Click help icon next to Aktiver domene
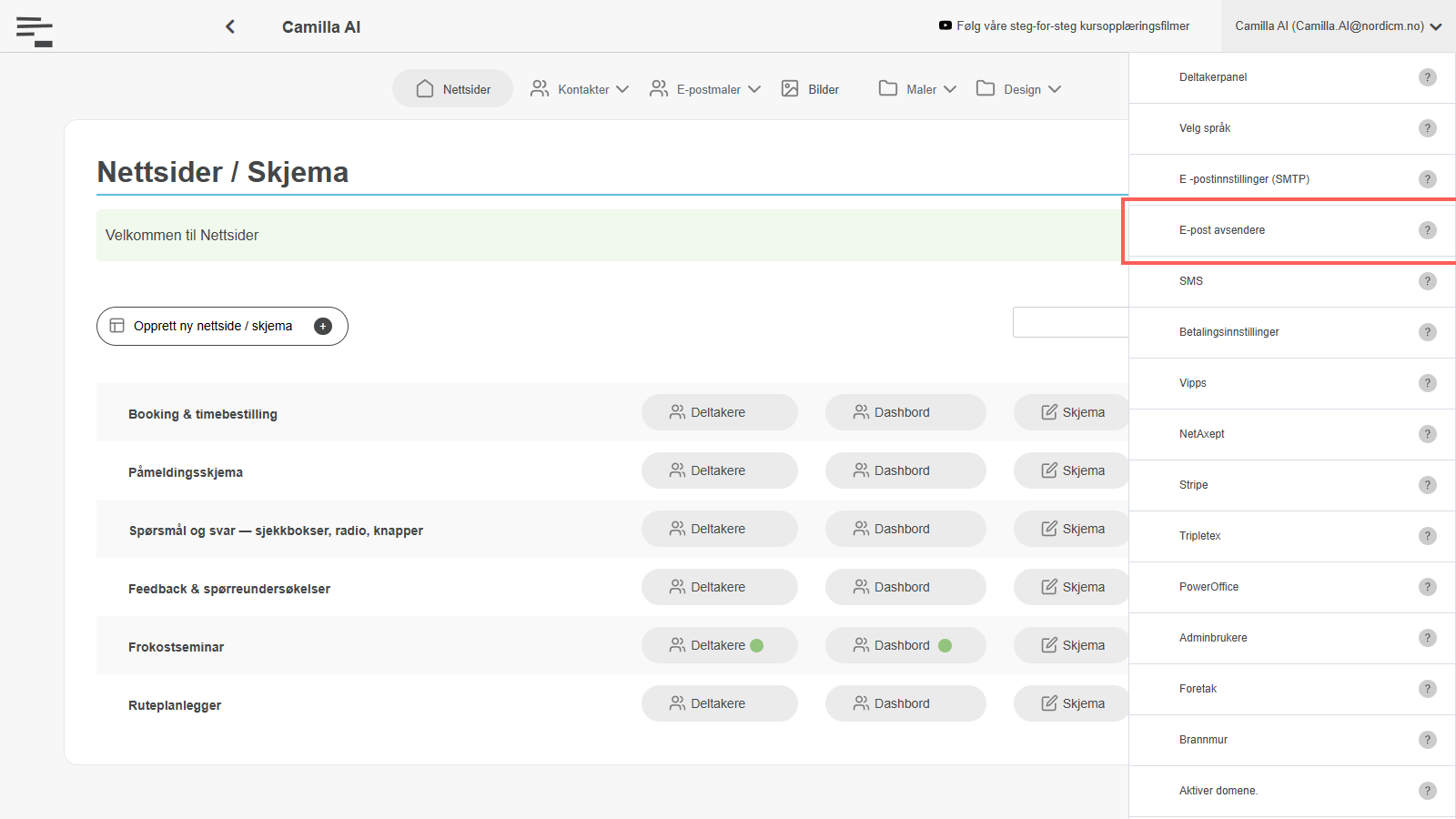 tap(1428, 791)
